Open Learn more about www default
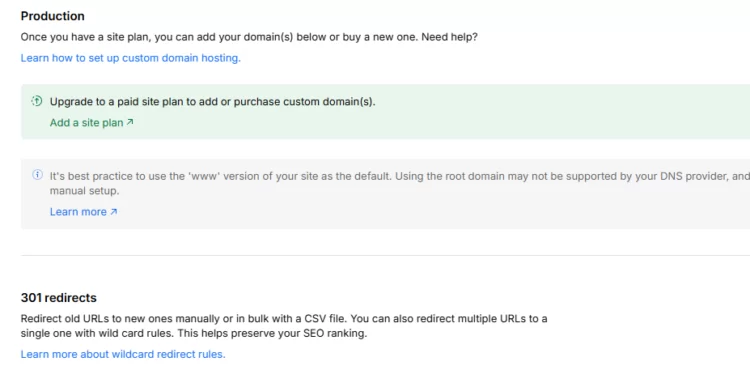Image resolution: width=750 pixels, height=370 pixels. (x=83, y=212)
